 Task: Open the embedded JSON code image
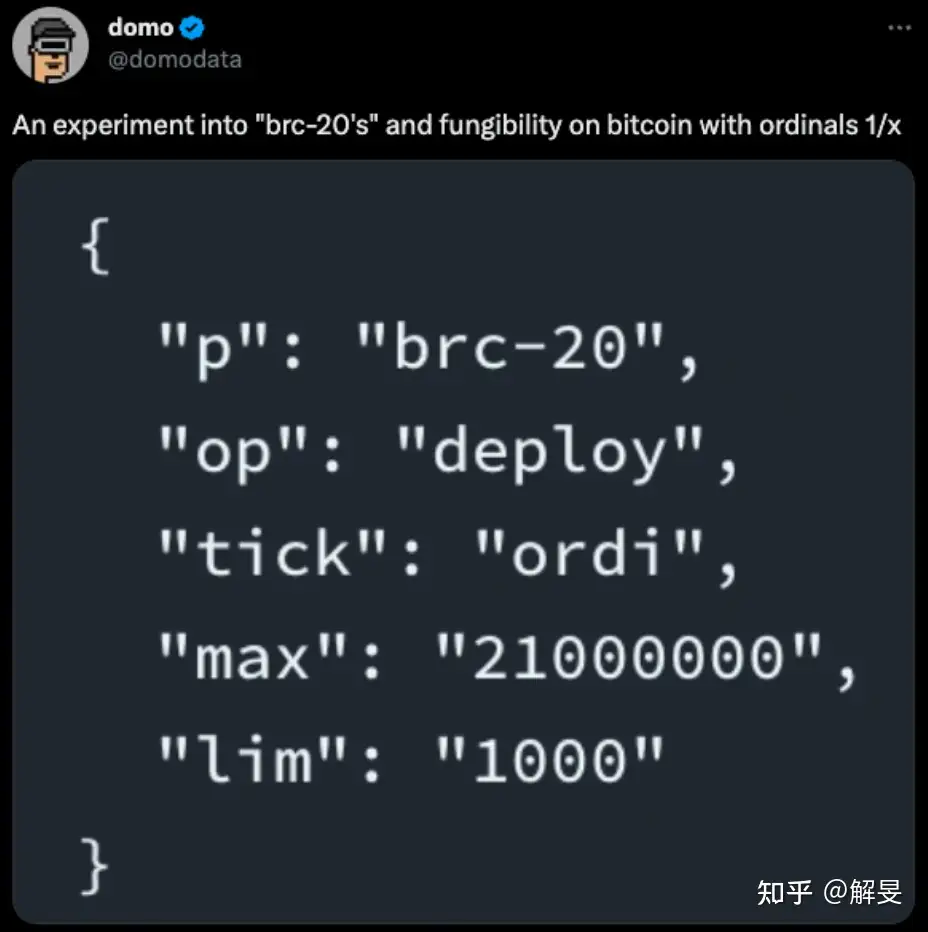[463, 541]
